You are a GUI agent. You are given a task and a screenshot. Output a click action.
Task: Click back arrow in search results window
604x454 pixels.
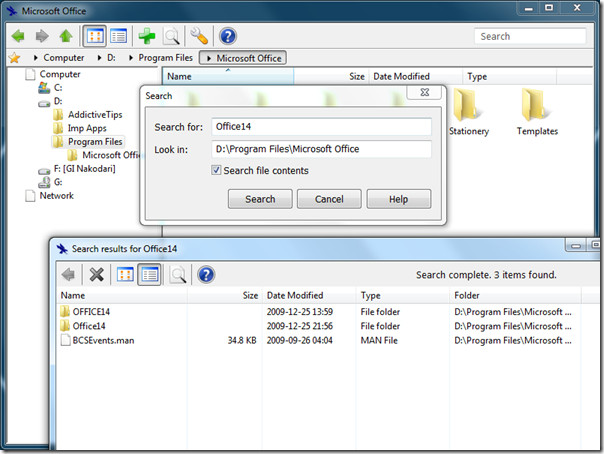pos(69,275)
